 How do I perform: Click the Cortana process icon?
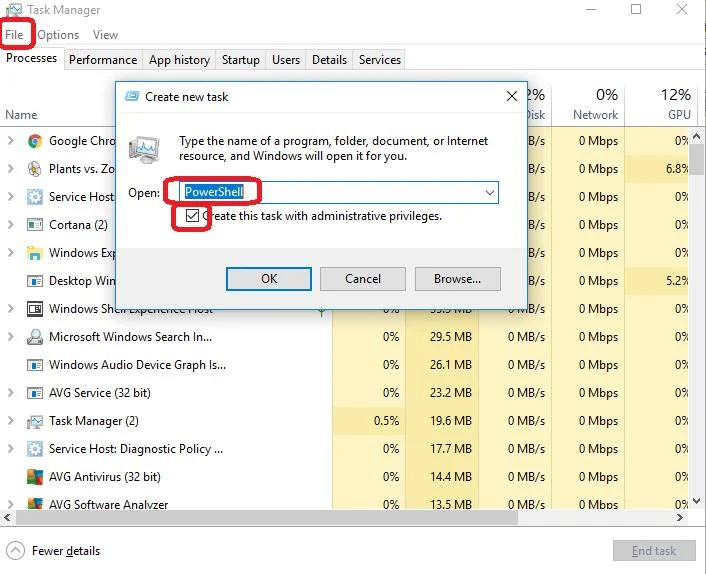click(35, 225)
